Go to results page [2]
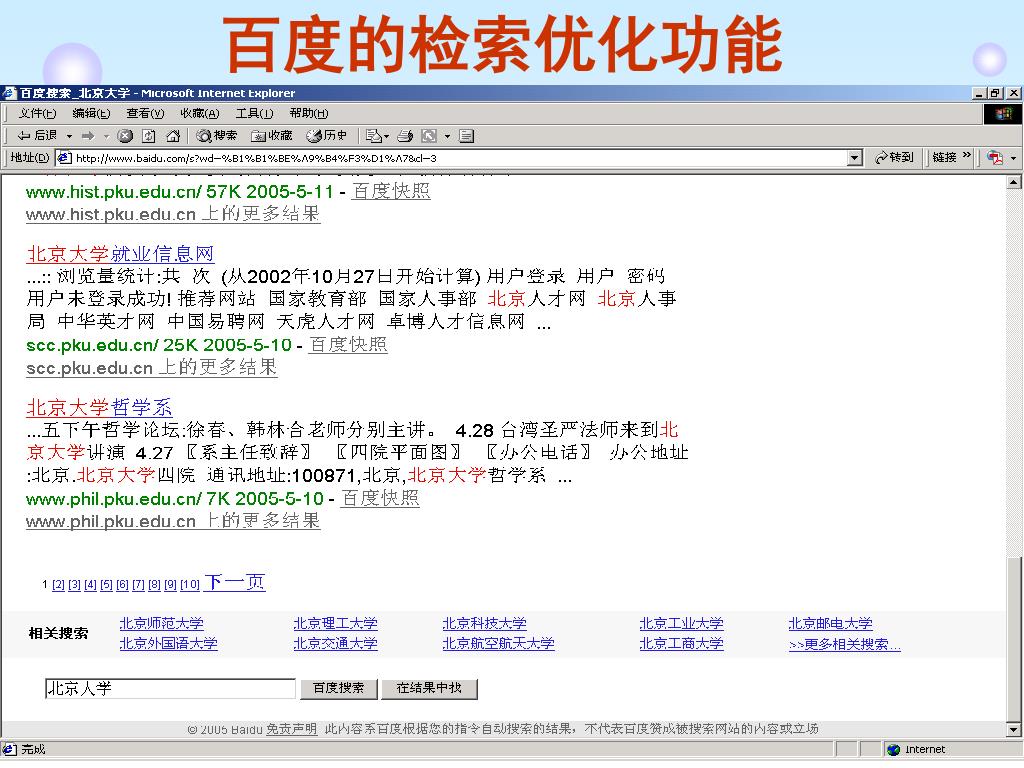The height and width of the screenshot is (768, 1024). (x=58, y=584)
